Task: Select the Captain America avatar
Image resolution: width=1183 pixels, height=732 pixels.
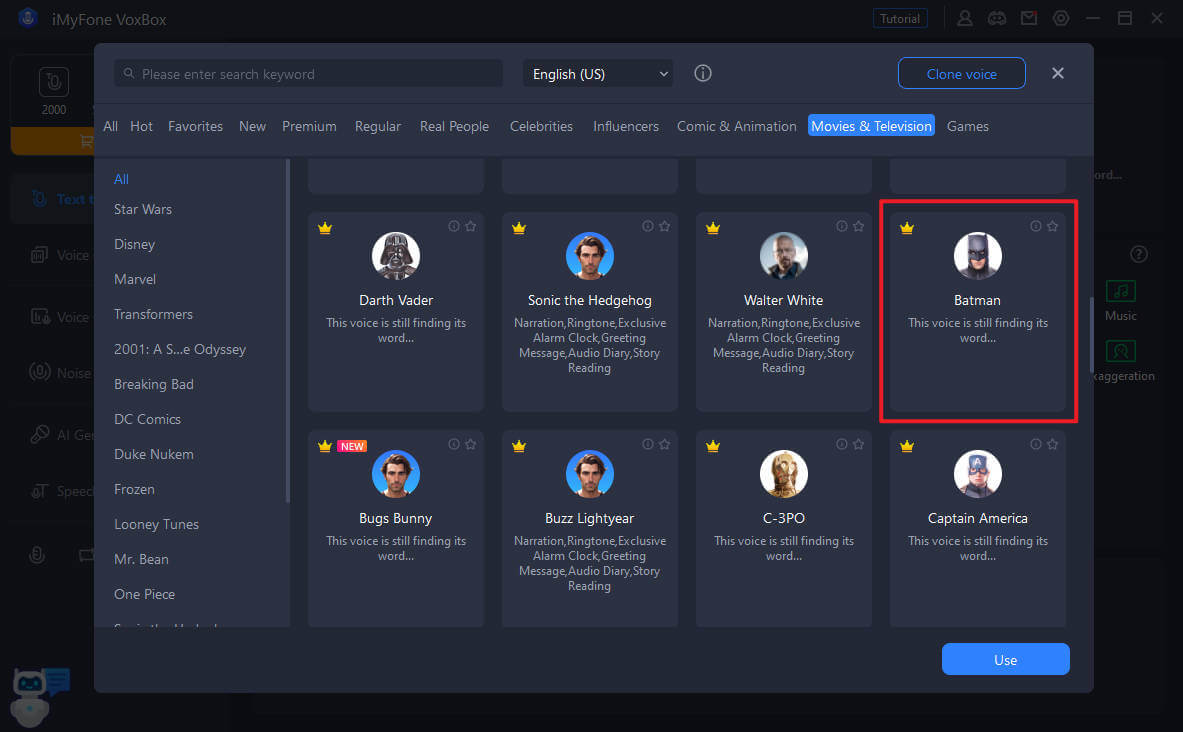Action: [x=978, y=474]
